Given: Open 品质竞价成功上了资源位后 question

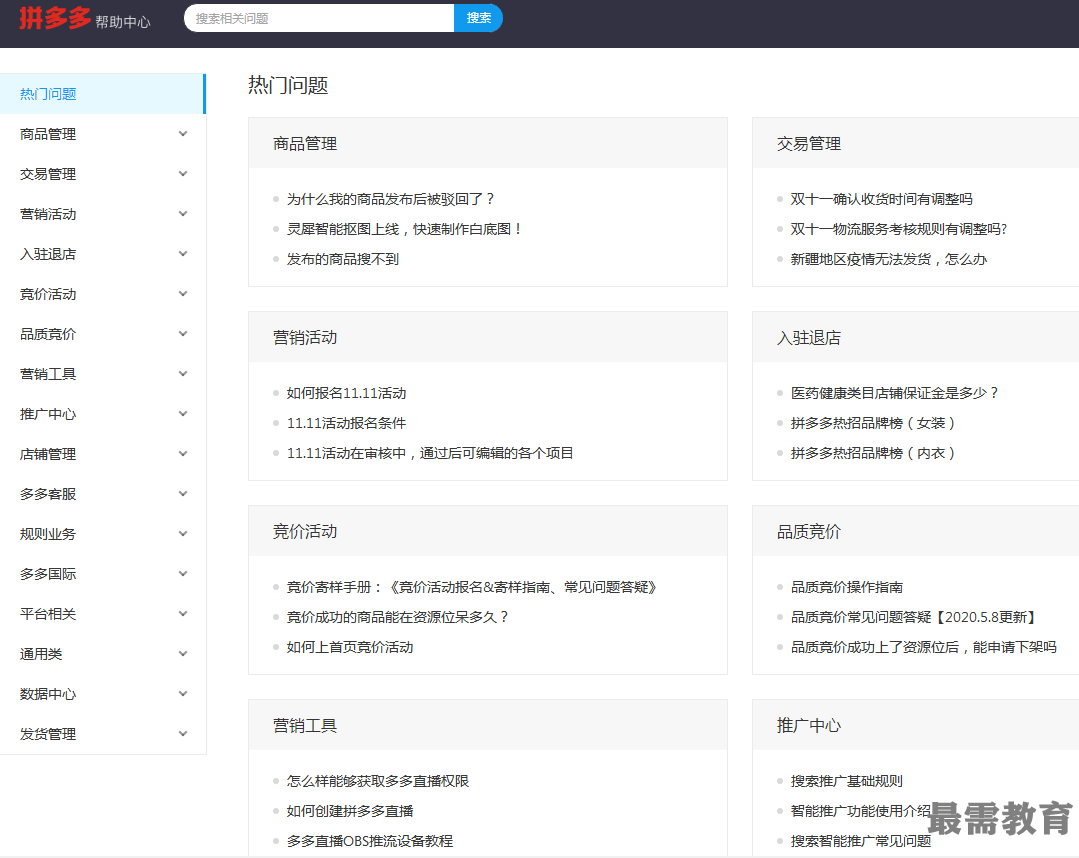Looking at the screenshot, I should tap(923, 647).
